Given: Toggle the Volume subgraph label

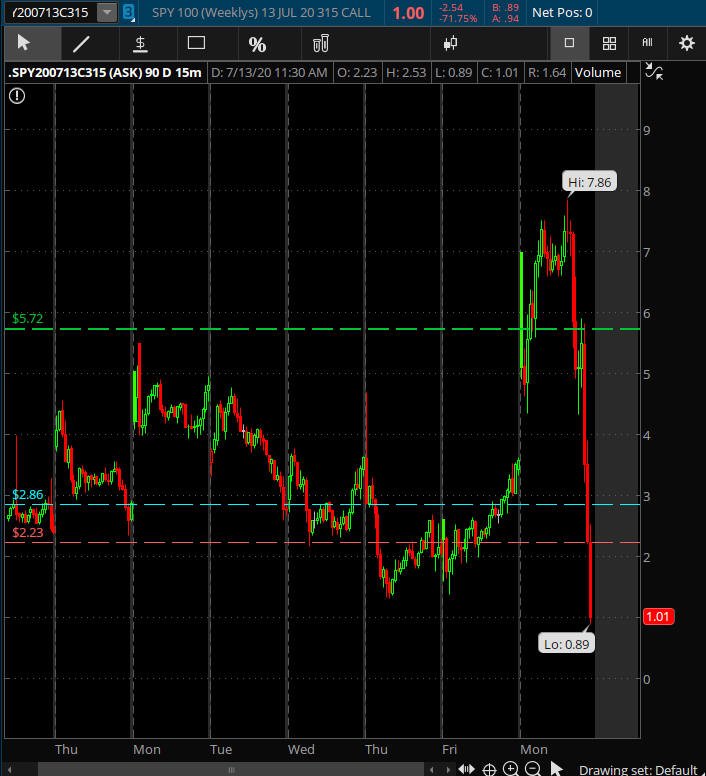Looking at the screenshot, I should click(598, 72).
